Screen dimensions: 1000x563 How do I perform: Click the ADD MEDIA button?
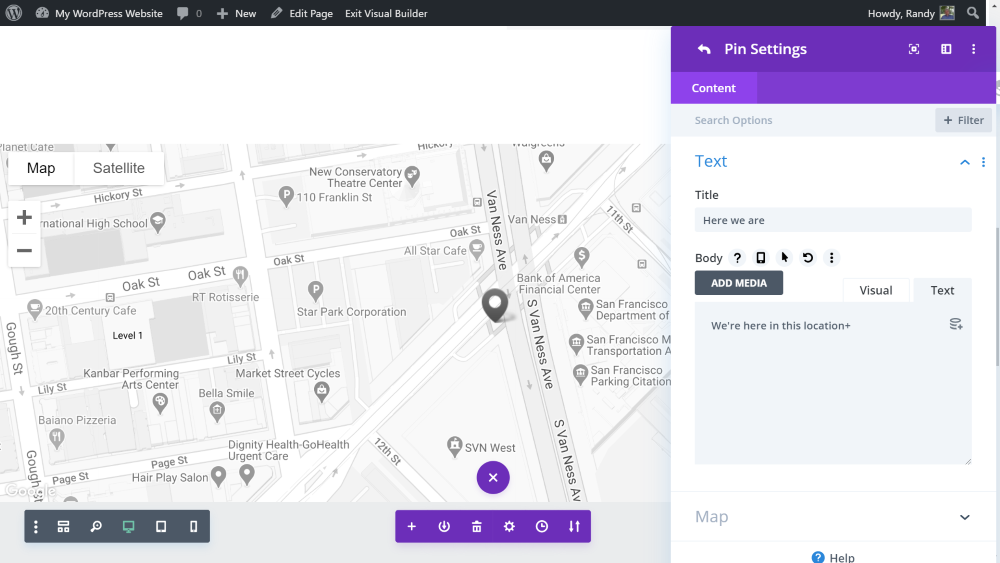[739, 283]
